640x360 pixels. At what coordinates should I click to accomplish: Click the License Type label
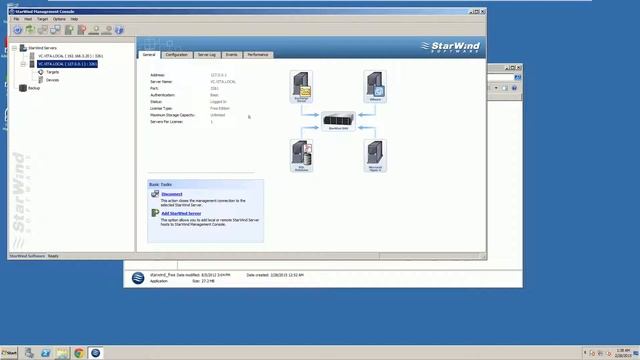[161, 109]
